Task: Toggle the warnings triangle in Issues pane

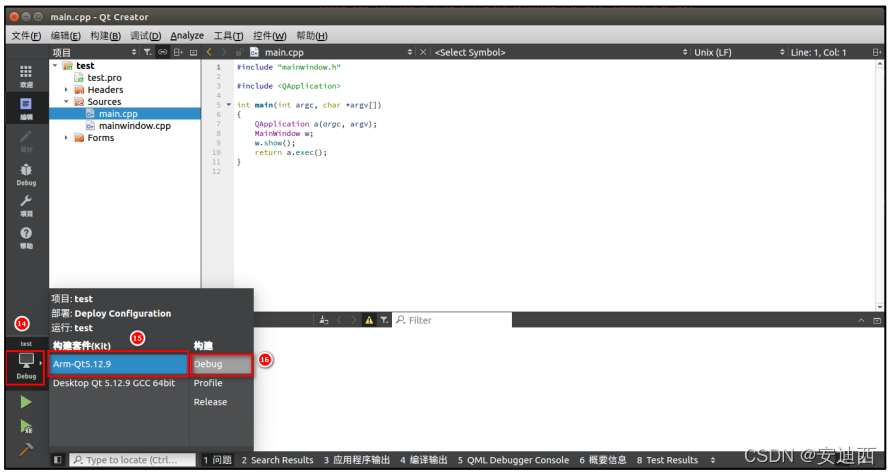Action: point(369,320)
